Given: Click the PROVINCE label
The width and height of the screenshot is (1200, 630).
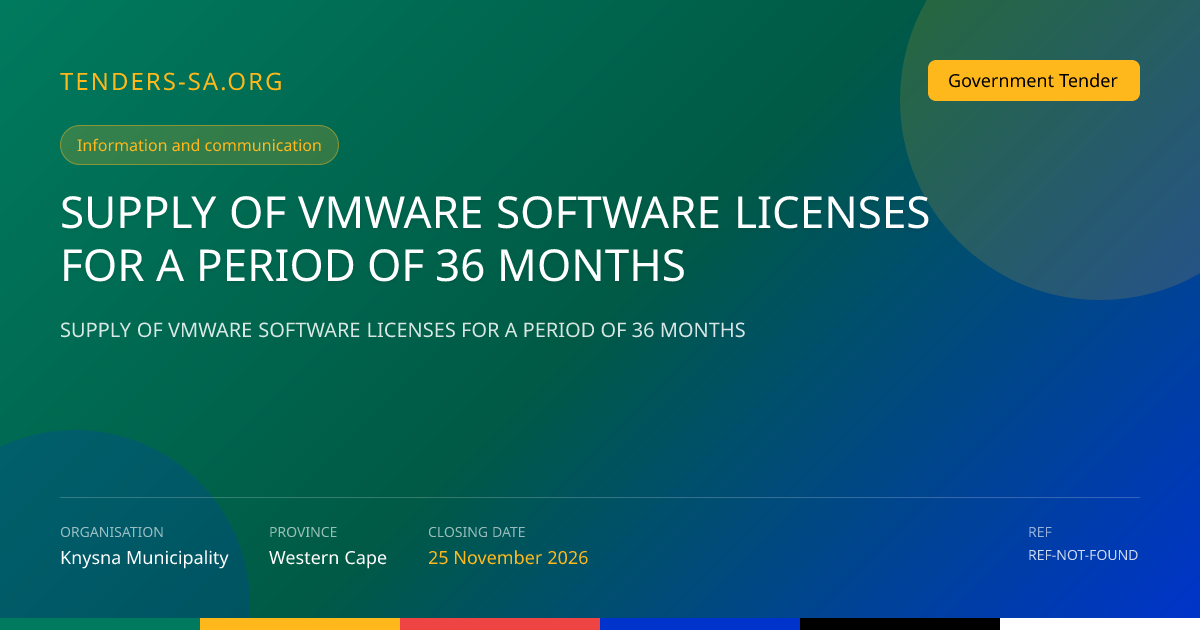Looking at the screenshot, I should pos(303,532).
